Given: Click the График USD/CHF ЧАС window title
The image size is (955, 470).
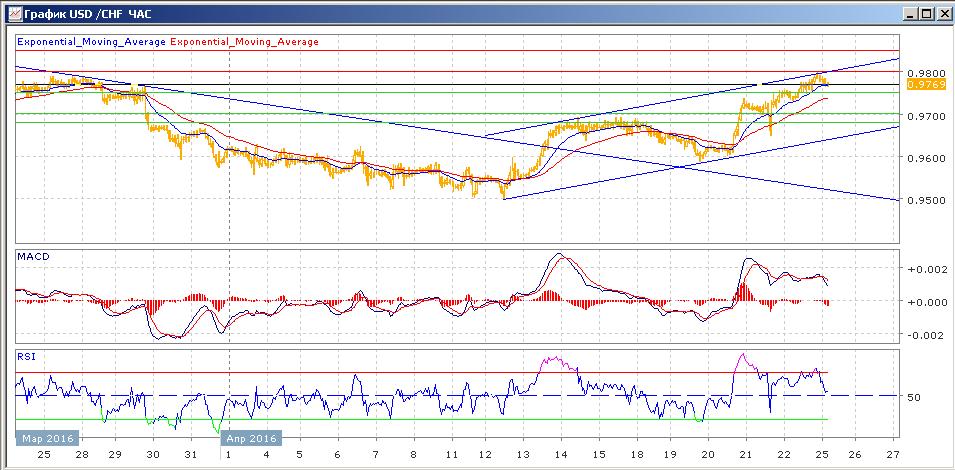Looking at the screenshot, I should [x=82, y=14].
